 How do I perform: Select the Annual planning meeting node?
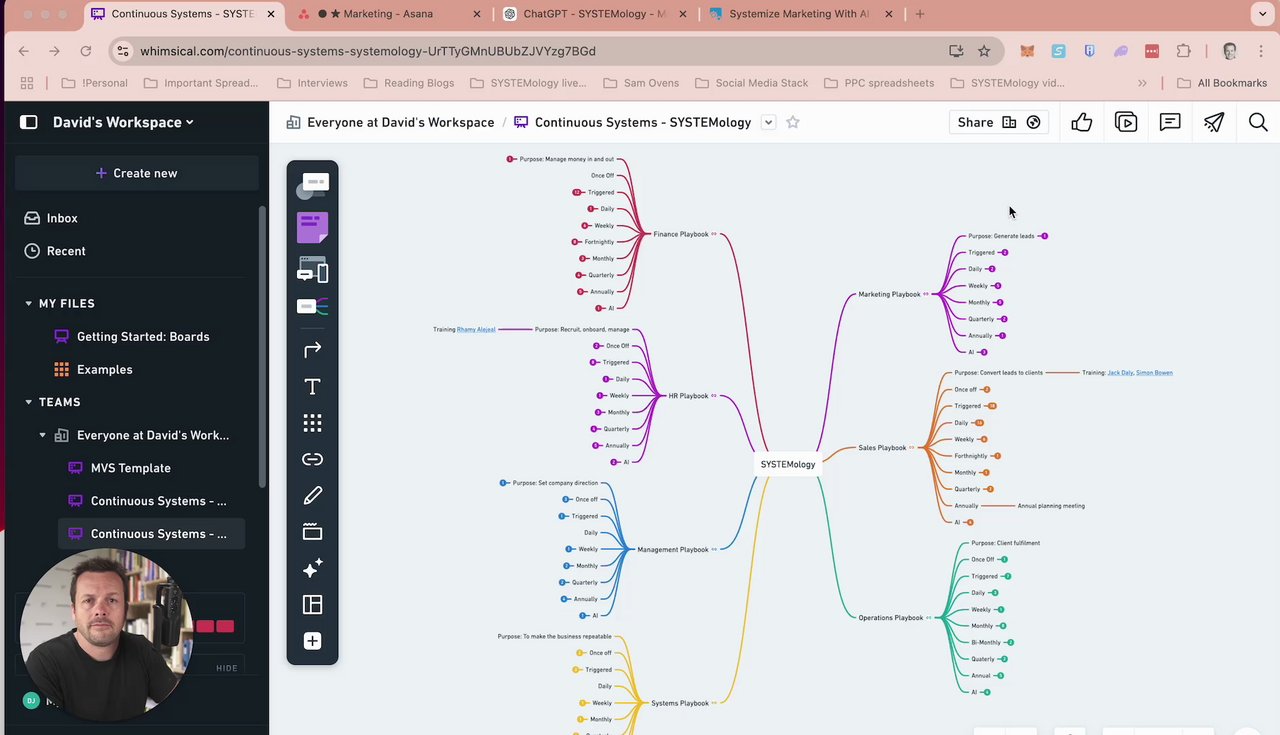click(1051, 506)
